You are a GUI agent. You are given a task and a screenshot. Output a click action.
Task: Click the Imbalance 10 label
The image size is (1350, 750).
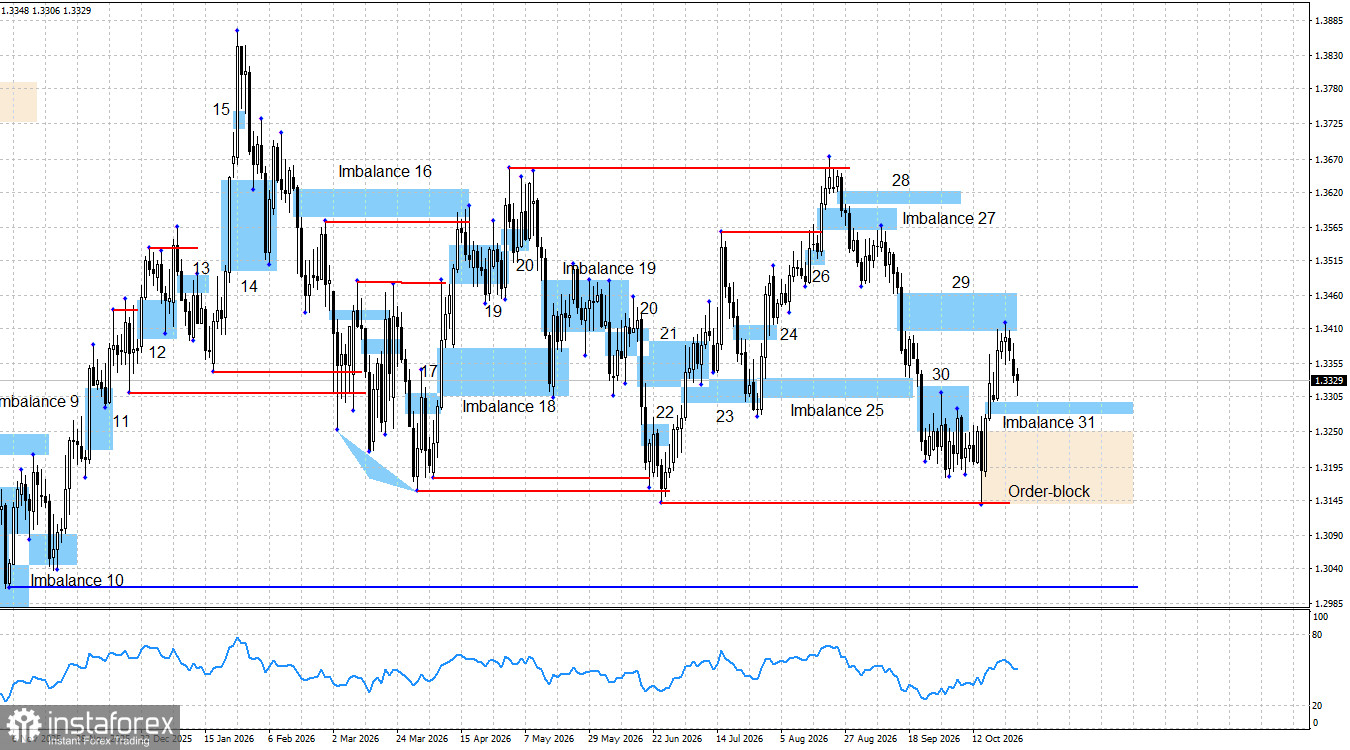[77, 580]
